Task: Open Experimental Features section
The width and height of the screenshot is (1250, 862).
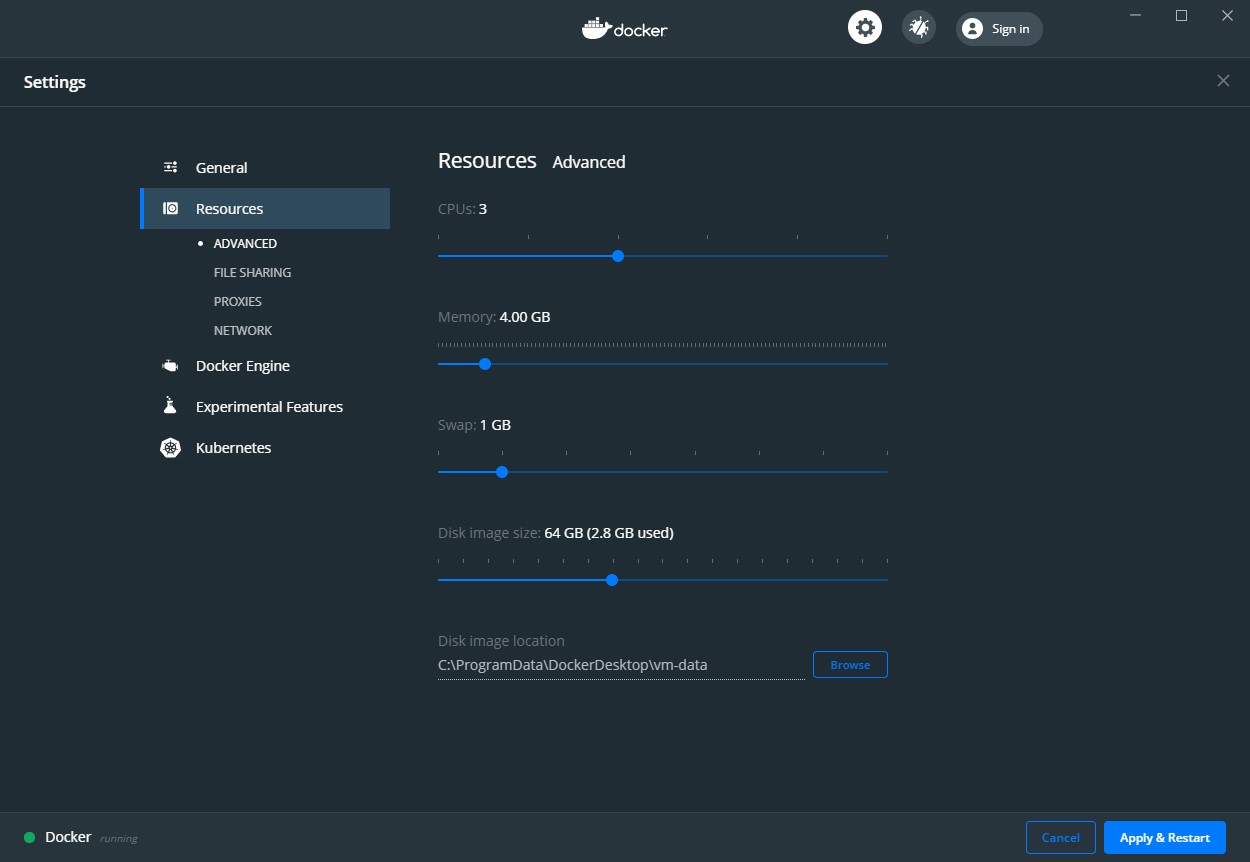Action: pos(269,407)
